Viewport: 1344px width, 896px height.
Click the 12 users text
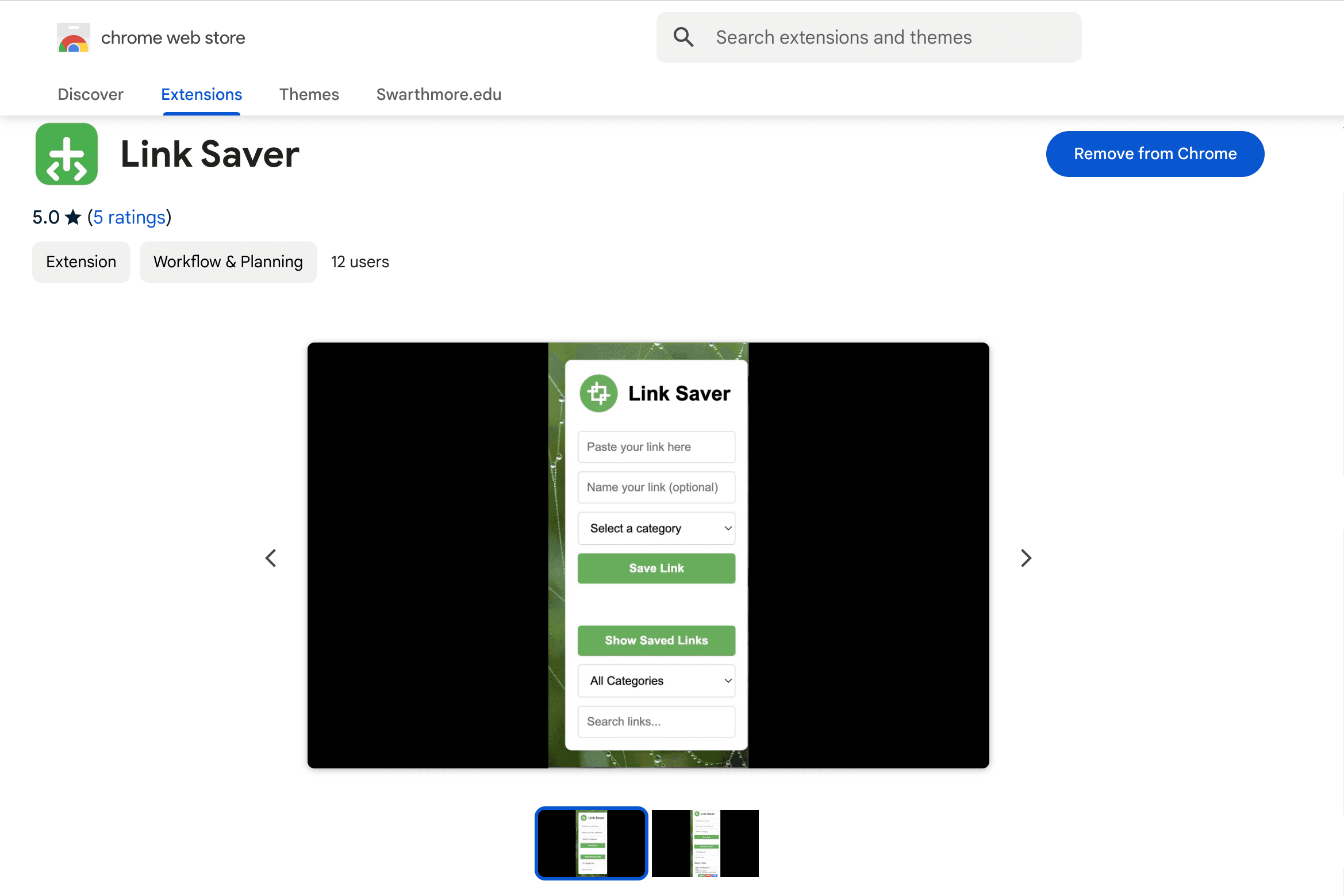[360, 262]
